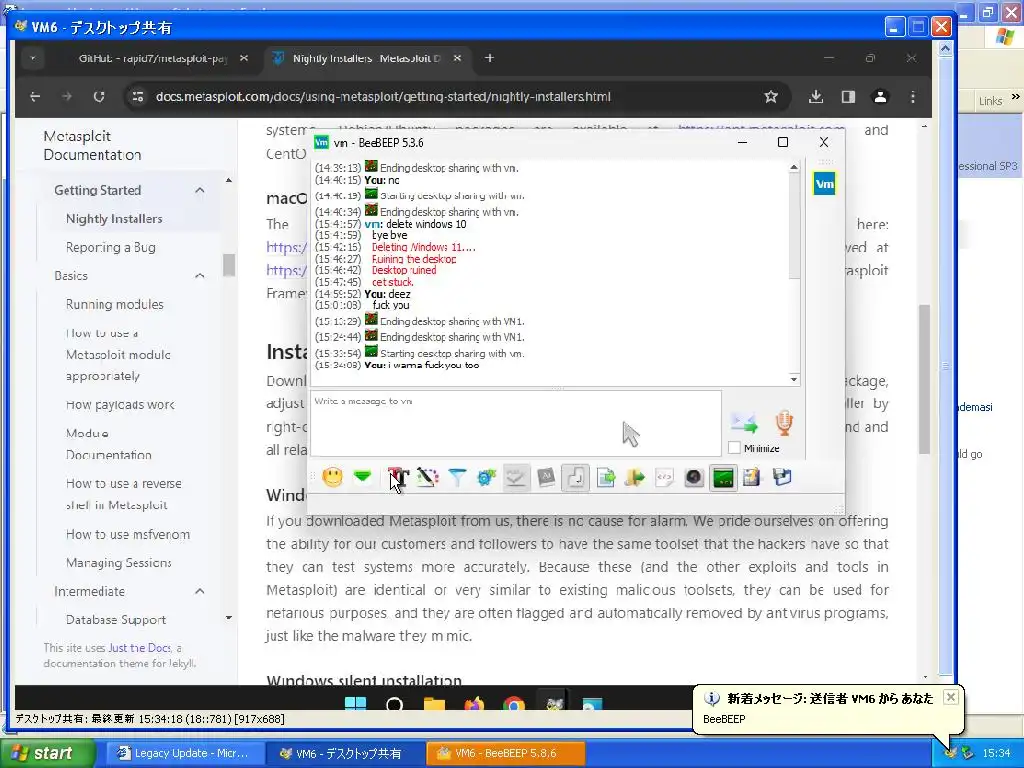The height and width of the screenshot is (768, 1024).
Task: Click the code snippet </> icon
Action: [x=664, y=477]
